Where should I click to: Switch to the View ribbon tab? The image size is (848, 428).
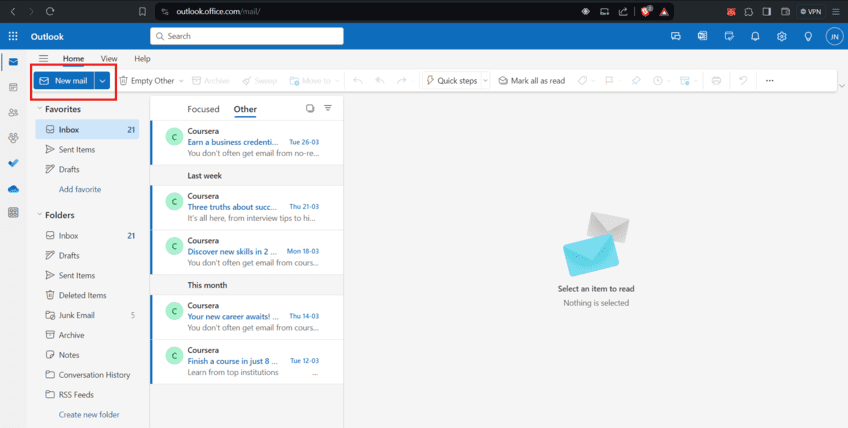click(109, 58)
